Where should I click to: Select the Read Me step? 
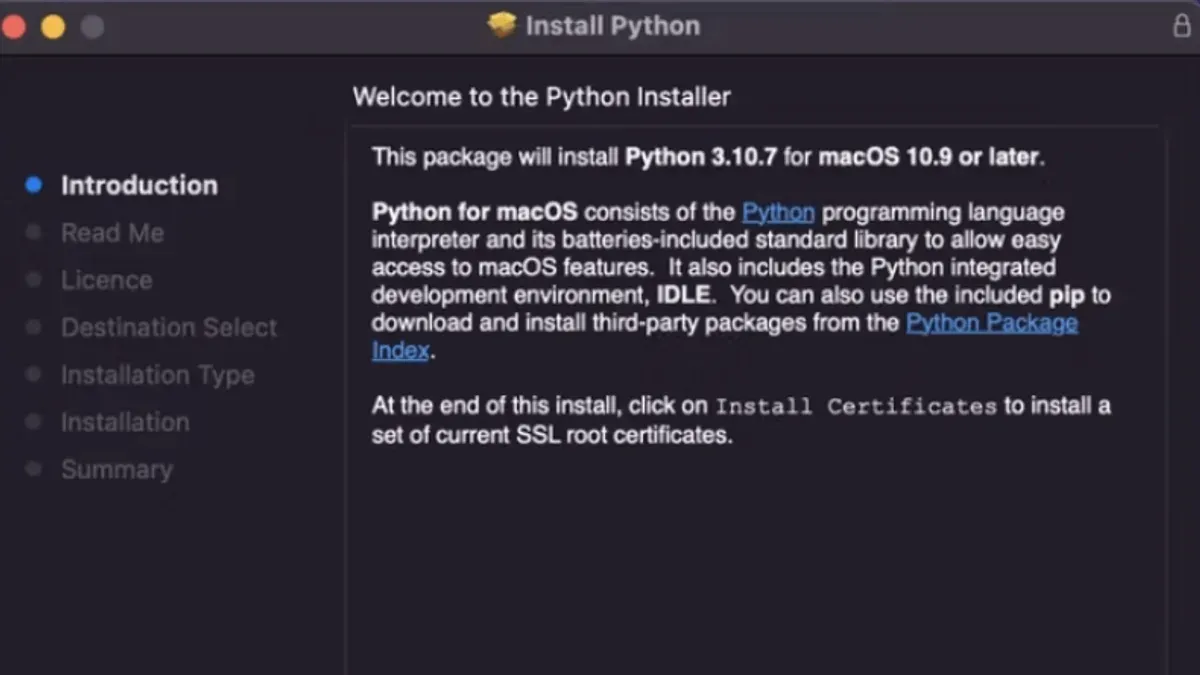coord(112,233)
